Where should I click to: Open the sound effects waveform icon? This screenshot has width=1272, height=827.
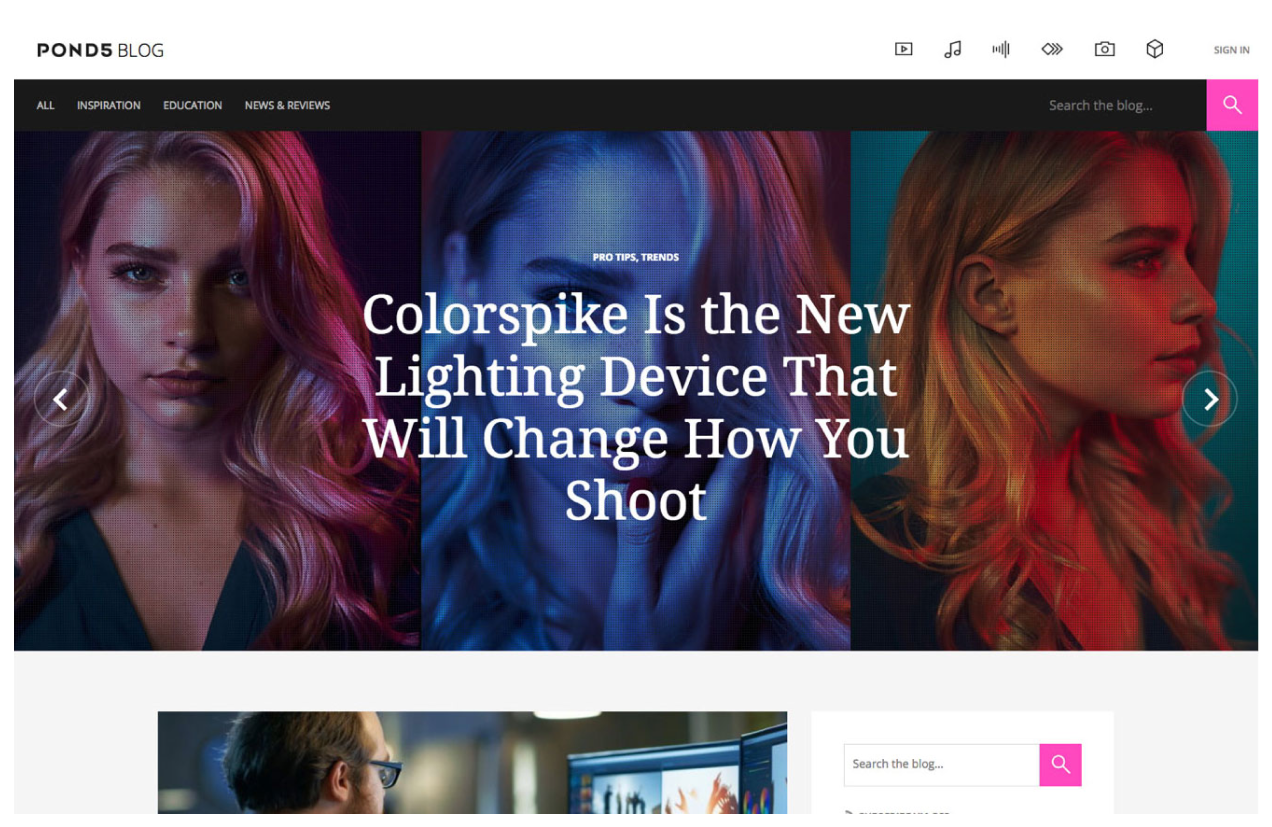[1001, 49]
